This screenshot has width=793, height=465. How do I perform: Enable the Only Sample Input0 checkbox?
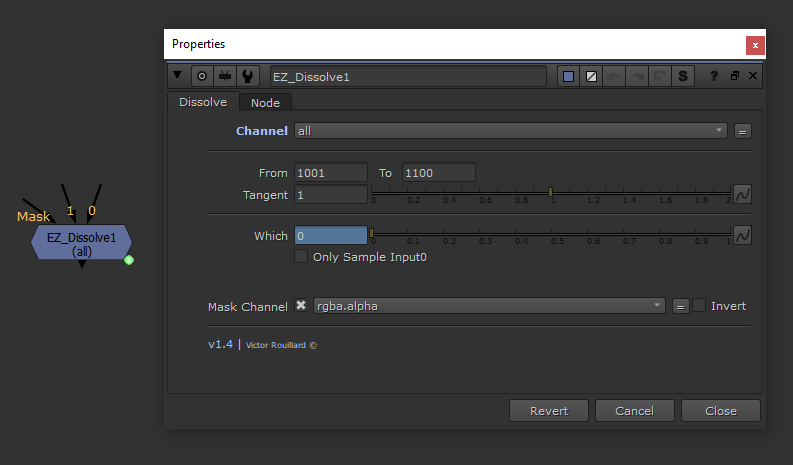pos(301,257)
